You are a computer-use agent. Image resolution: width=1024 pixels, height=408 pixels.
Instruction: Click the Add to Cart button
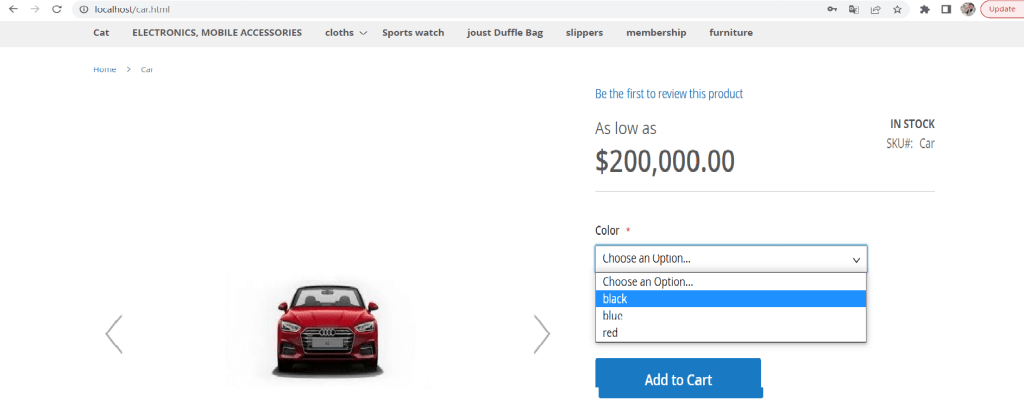coord(678,379)
